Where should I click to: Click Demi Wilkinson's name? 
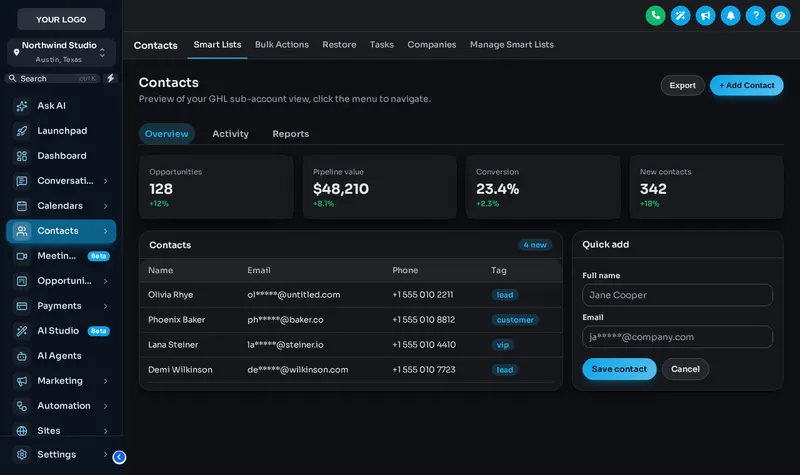pyautogui.click(x=180, y=369)
